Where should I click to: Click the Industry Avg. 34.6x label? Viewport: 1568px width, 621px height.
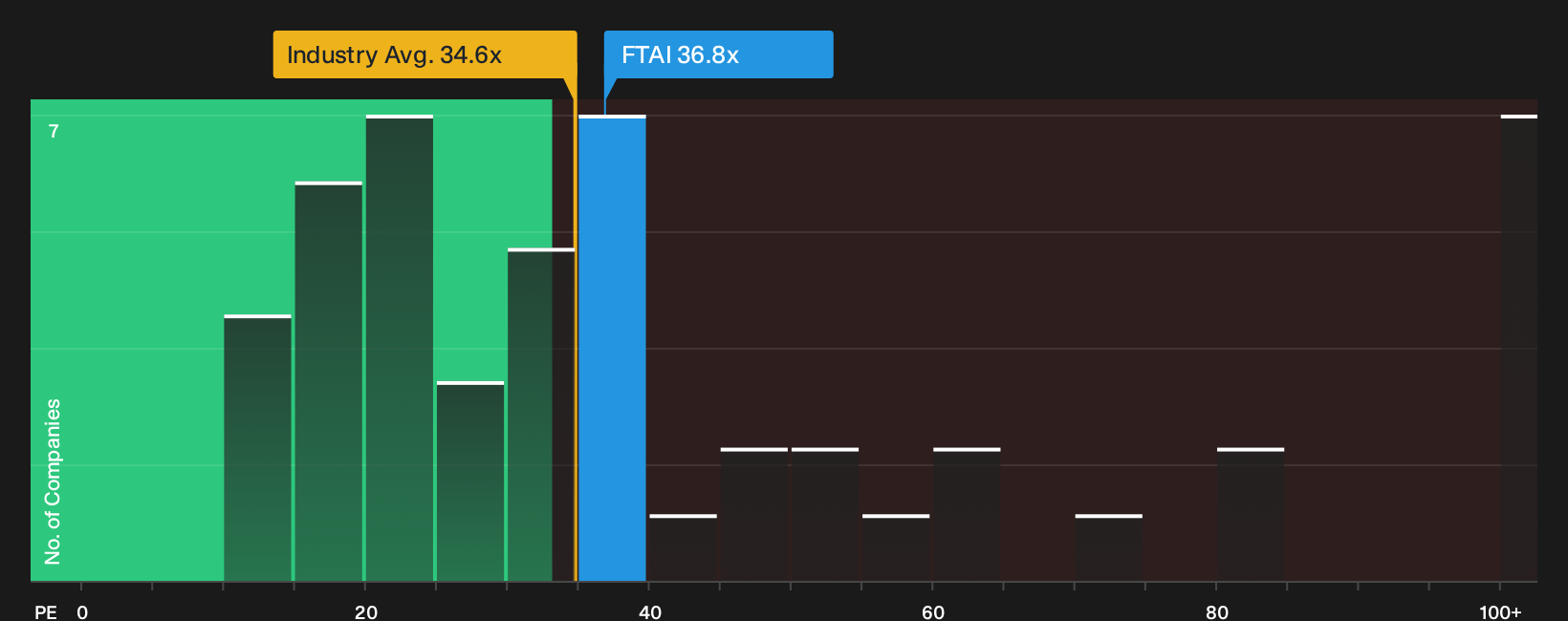[x=425, y=54]
